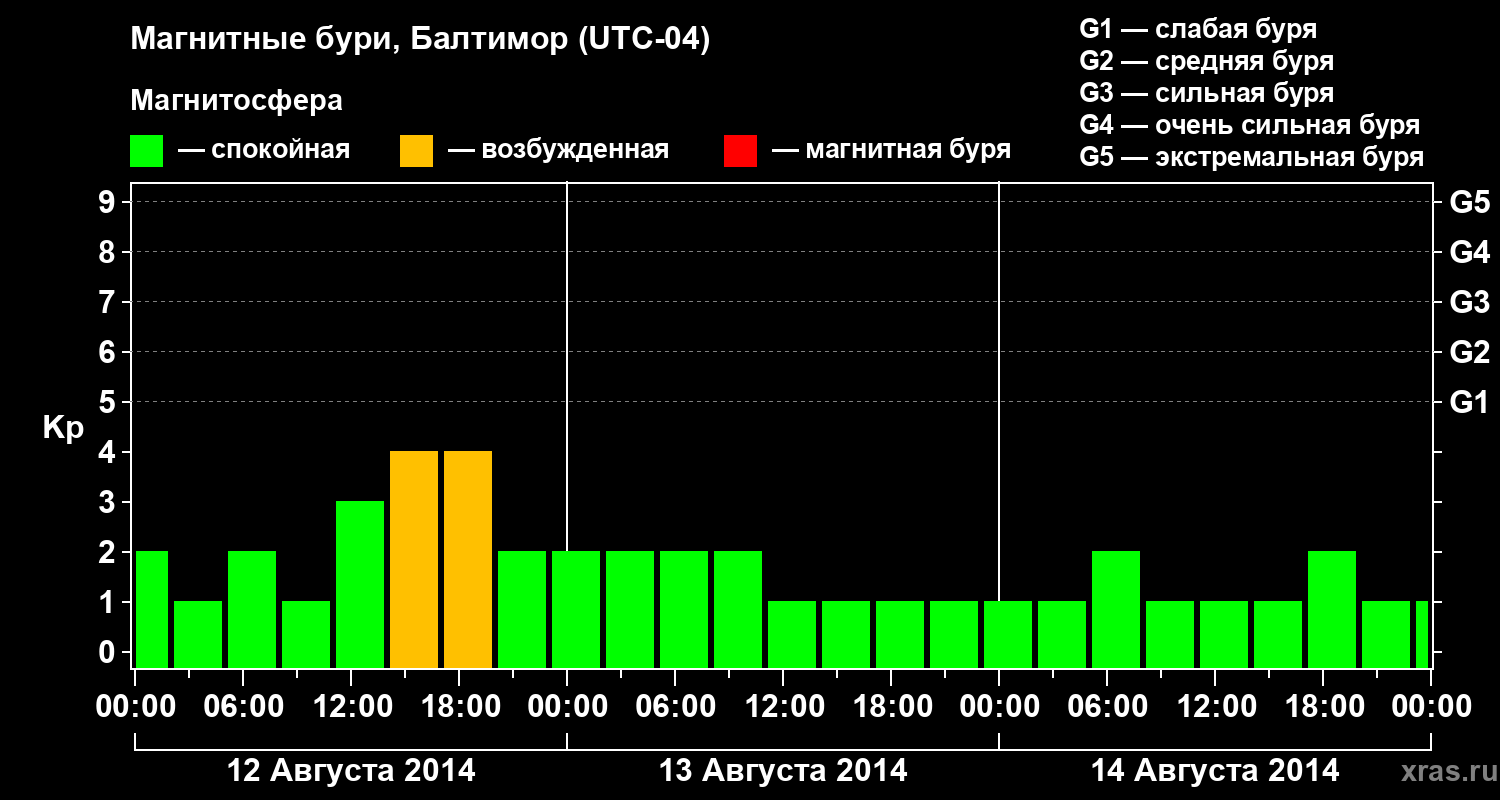
Task: Click the '— возбужденная' legend label
Action: pos(558,150)
